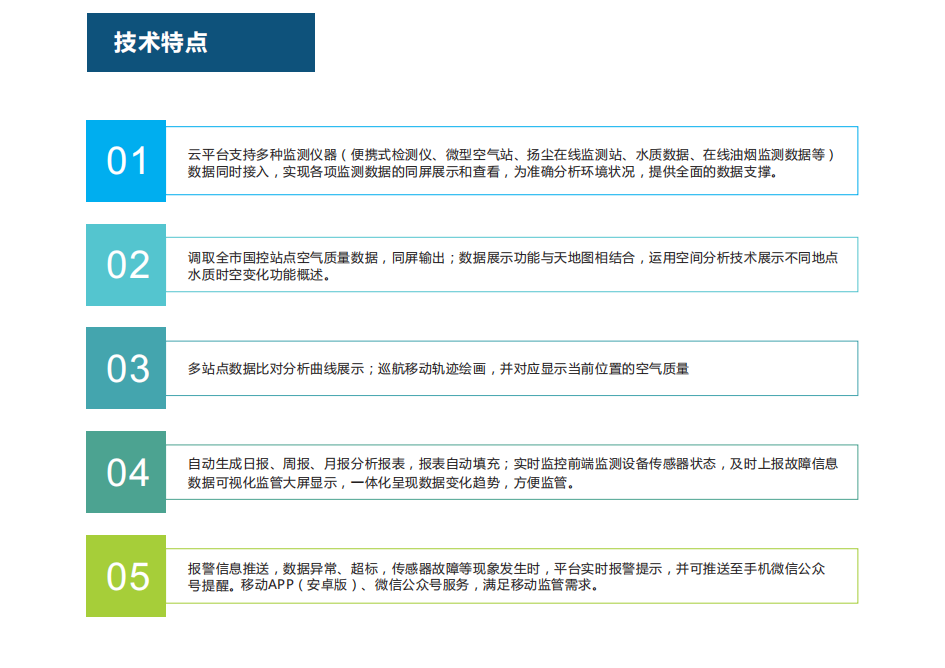Select the green 04 number block
This screenshot has width=945, height=668.
126,472
